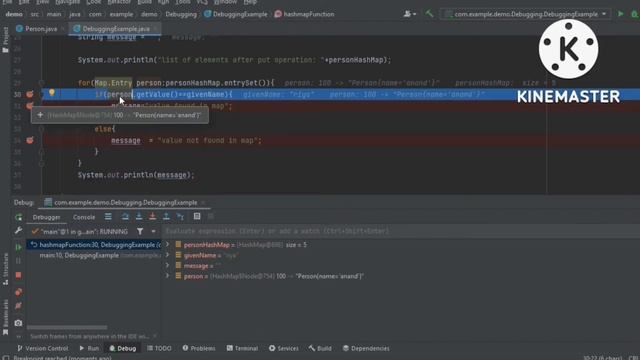The image size is (640, 360).
Task: Open View Breakpoints dialog
Action: [x=18, y=292]
